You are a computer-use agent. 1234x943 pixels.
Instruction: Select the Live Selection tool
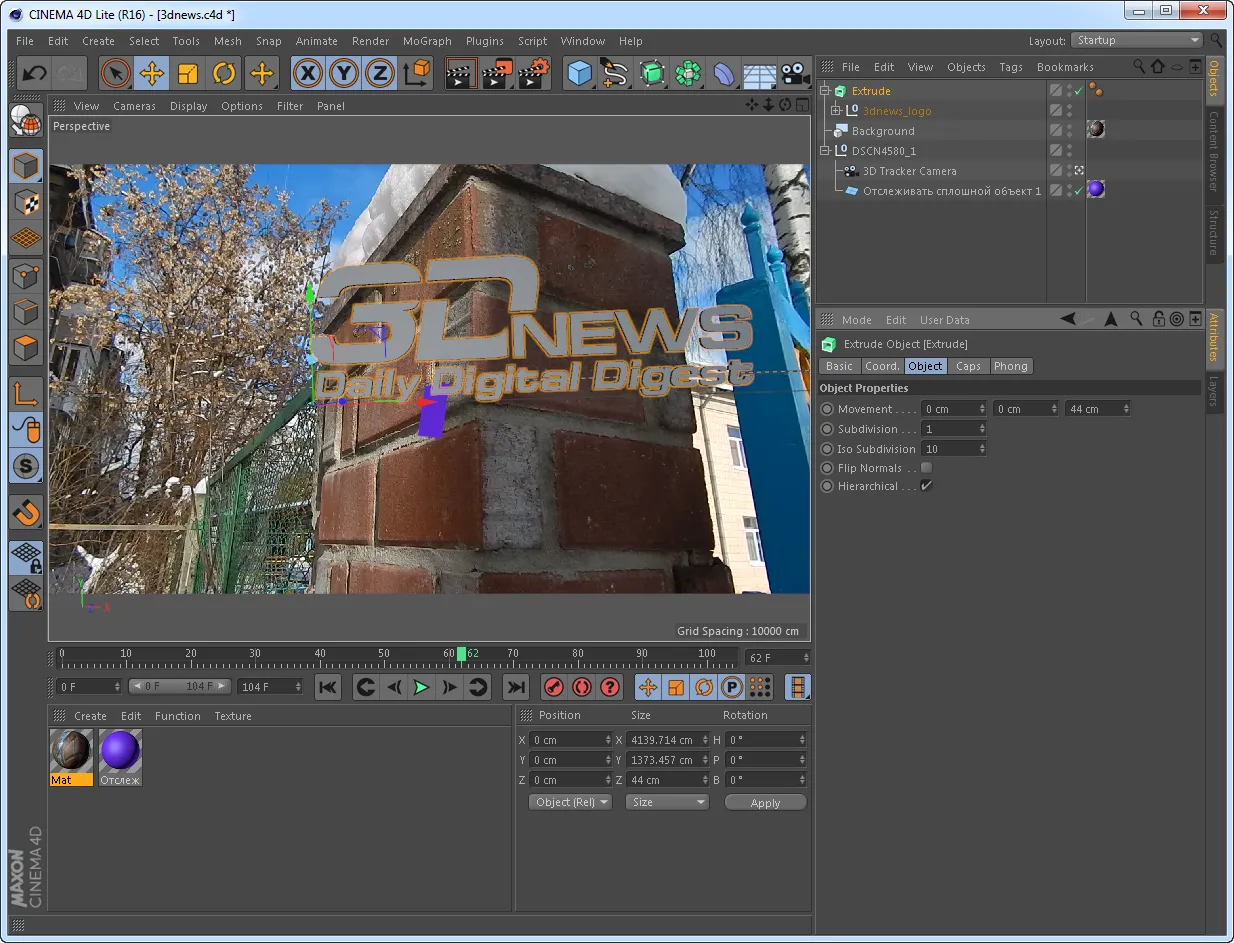[116, 73]
